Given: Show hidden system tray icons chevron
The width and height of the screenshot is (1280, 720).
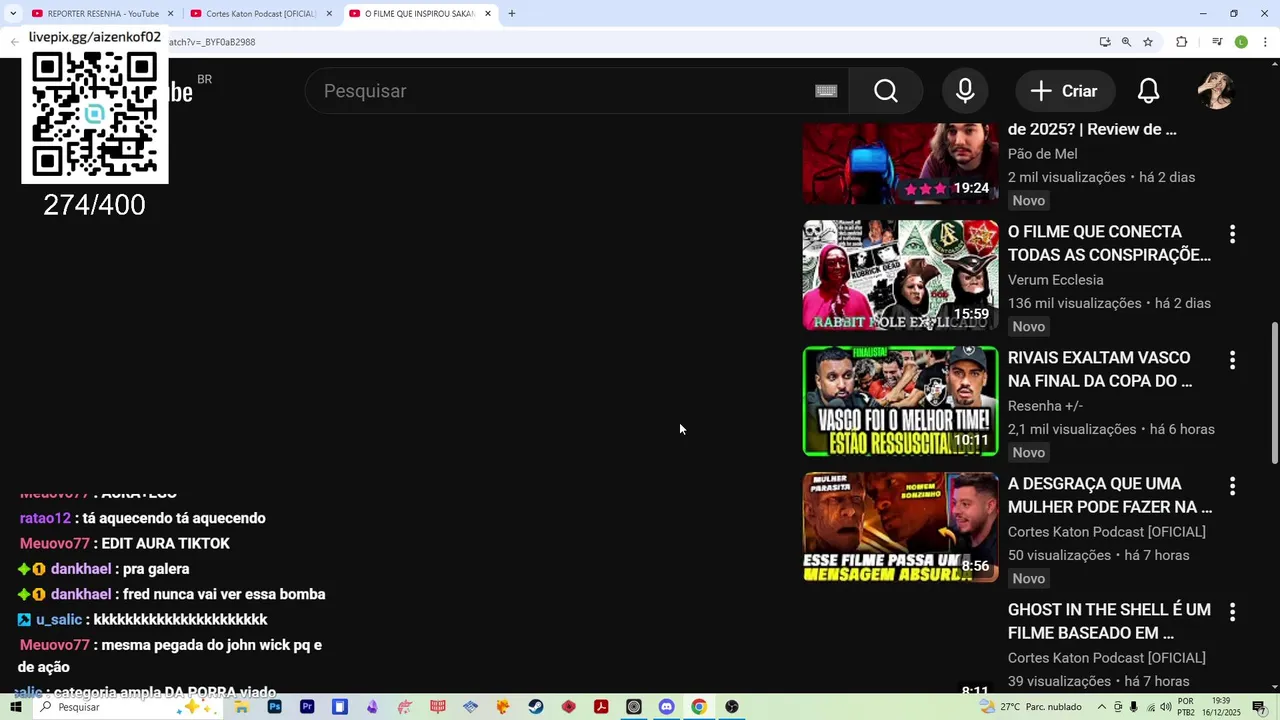Looking at the screenshot, I should (x=1102, y=707).
